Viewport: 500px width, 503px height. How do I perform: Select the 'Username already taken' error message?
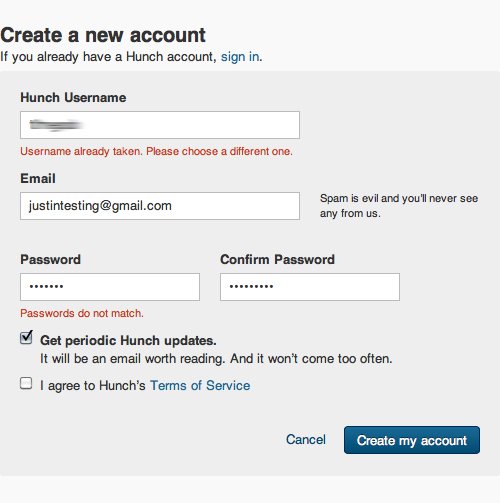click(156, 151)
